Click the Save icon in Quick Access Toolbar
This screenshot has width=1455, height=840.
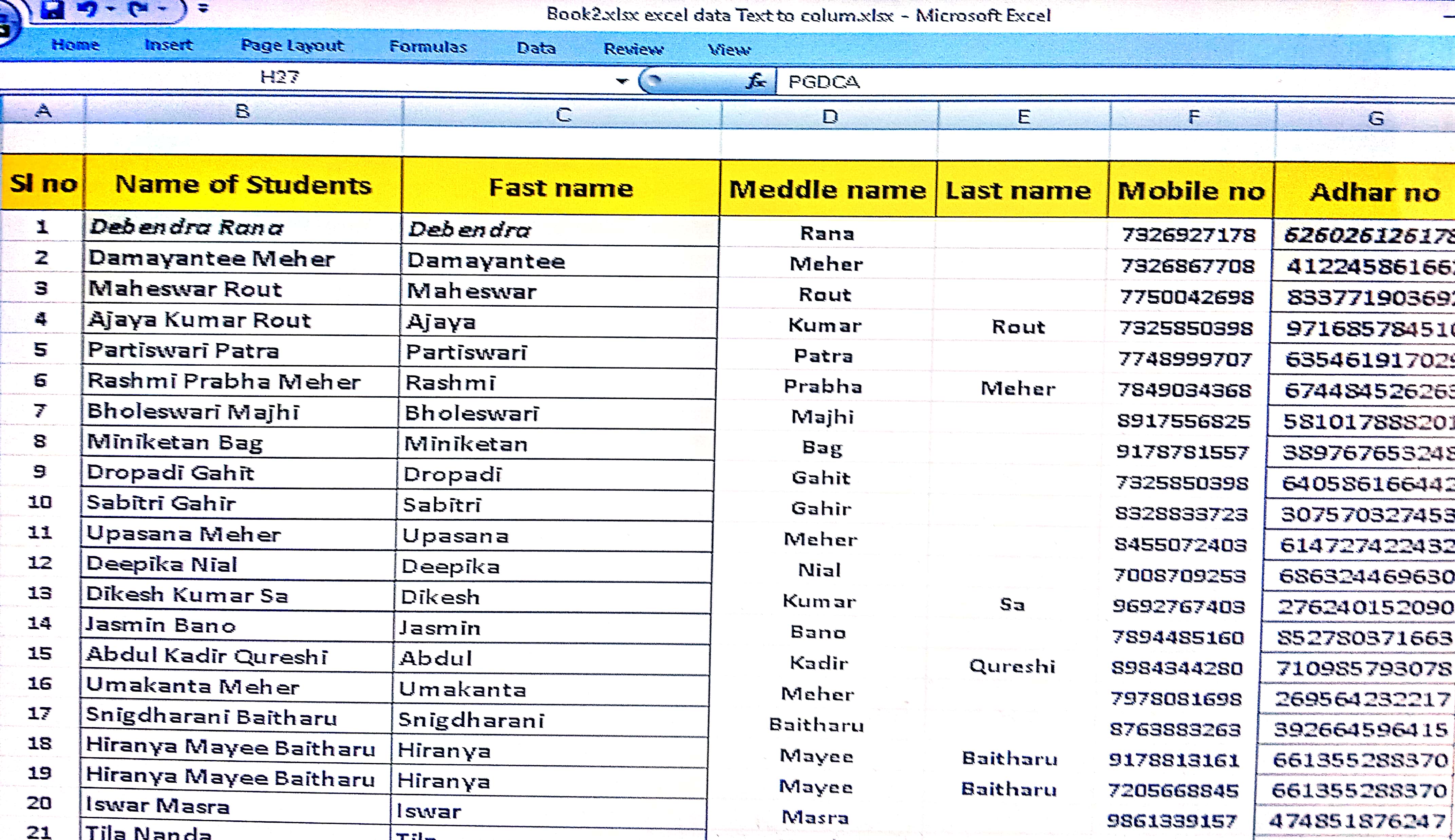tap(53, 9)
